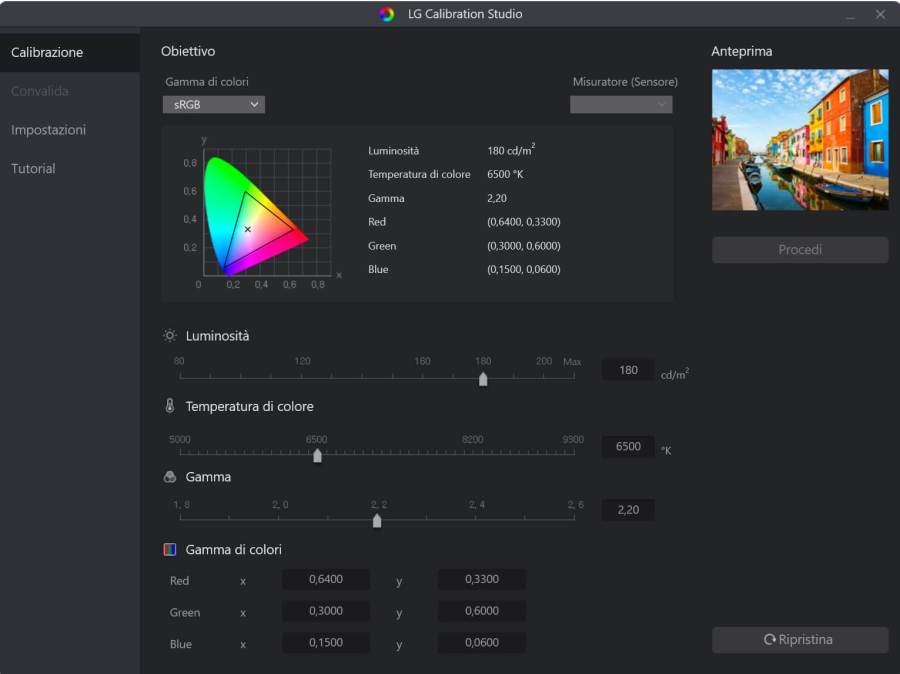
Task: Click the Anteprima preview image
Action: (799, 140)
